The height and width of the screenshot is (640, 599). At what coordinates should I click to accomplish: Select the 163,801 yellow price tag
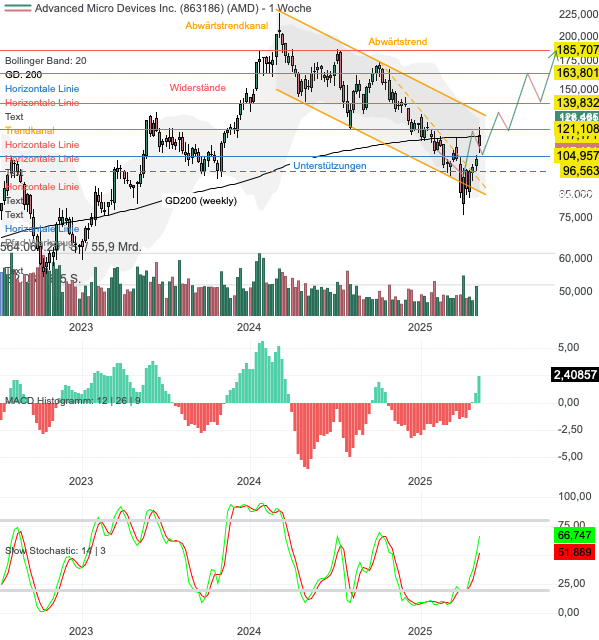[577, 73]
